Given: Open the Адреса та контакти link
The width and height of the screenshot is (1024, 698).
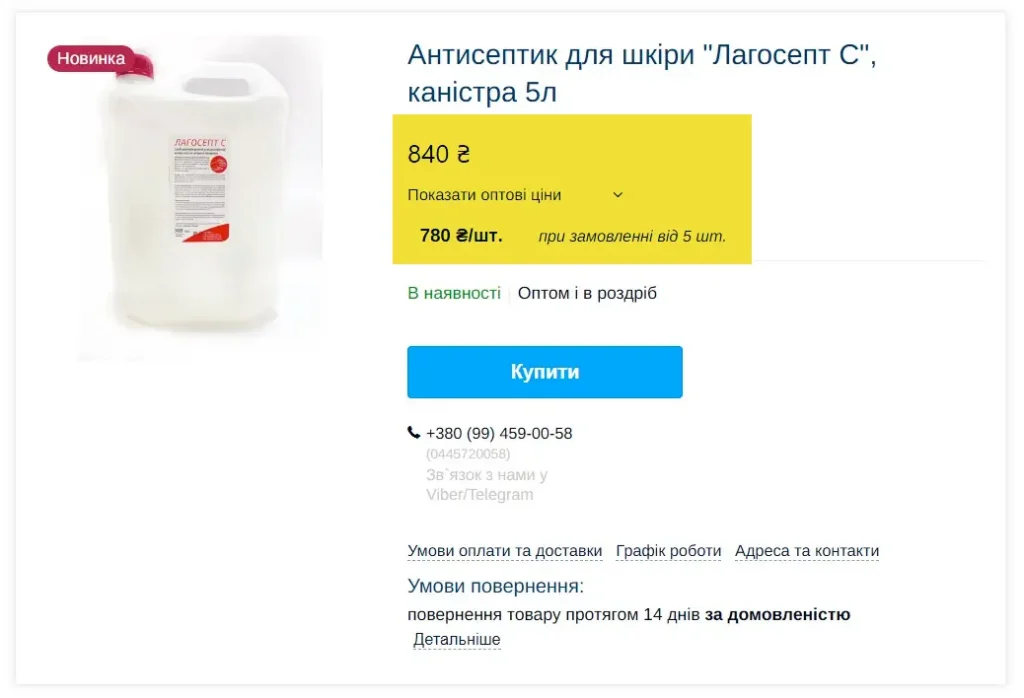Looking at the screenshot, I should (x=807, y=551).
